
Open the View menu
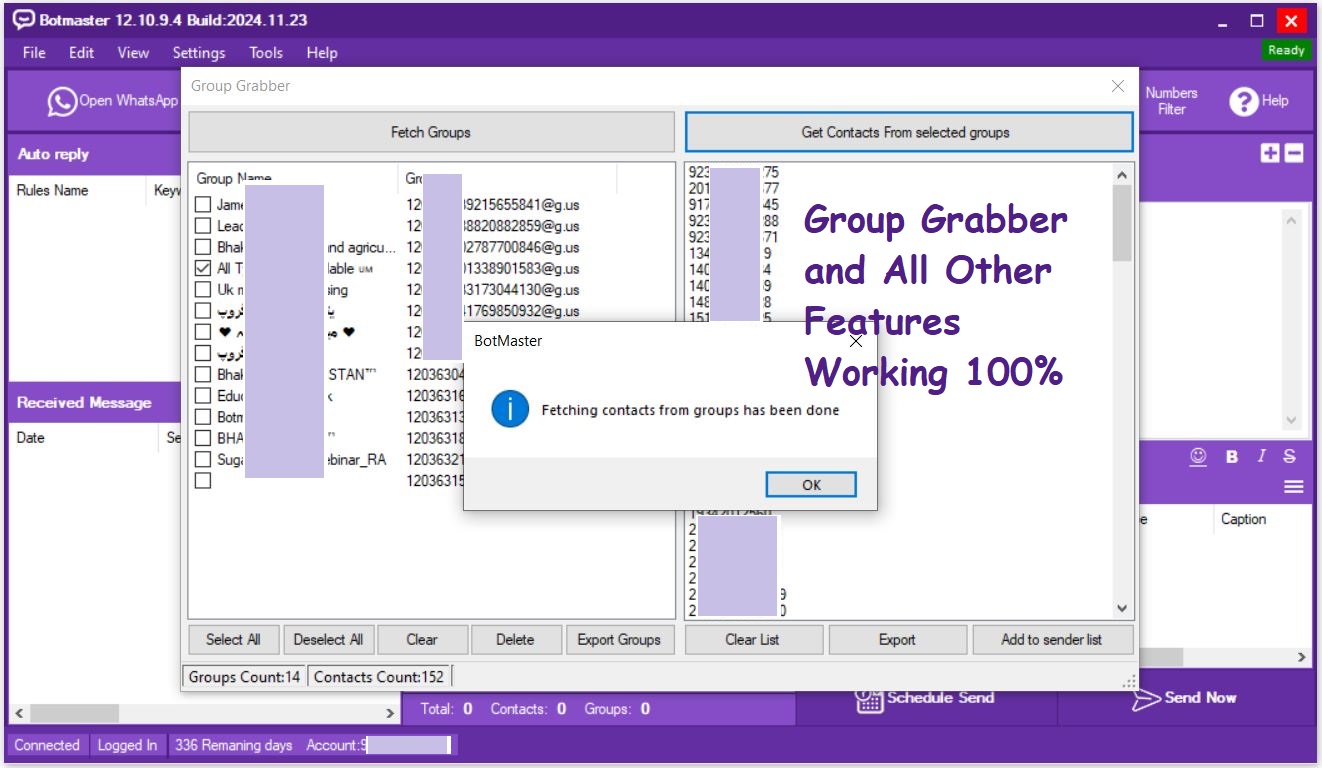(x=133, y=53)
